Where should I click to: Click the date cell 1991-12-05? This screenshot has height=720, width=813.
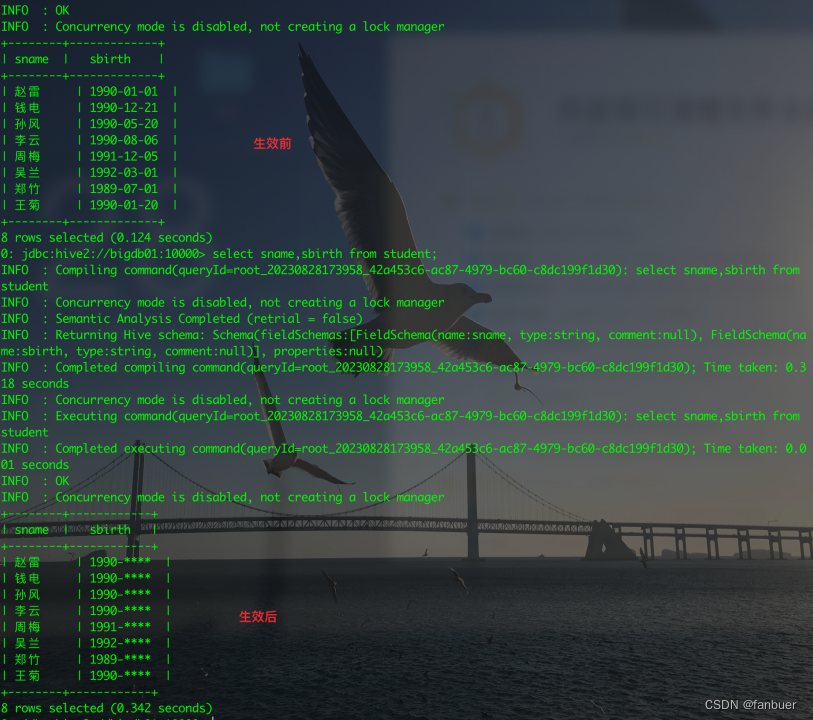[x=124, y=157]
